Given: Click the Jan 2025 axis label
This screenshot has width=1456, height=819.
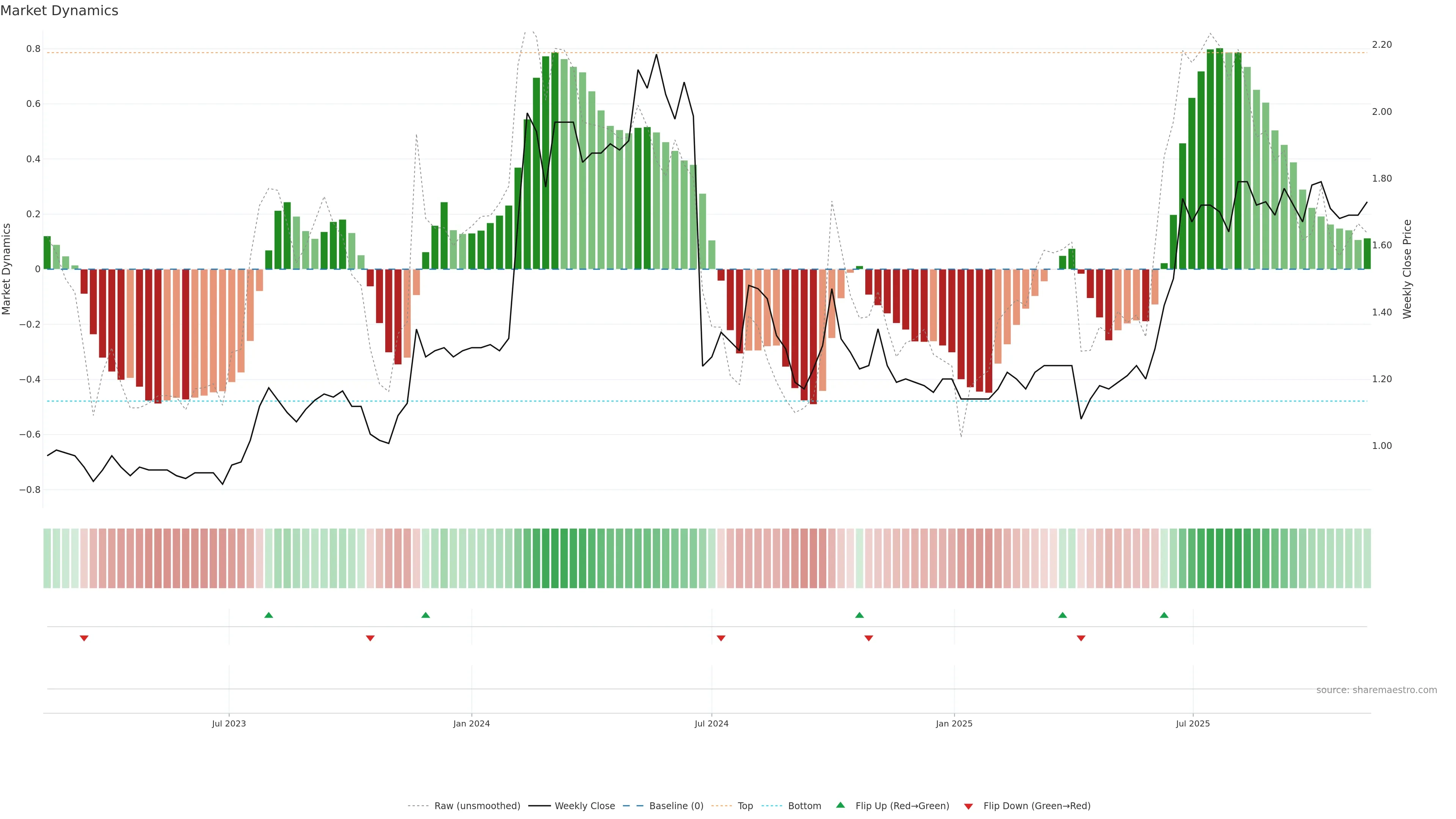Looking at the screenshot, I should (954, 723).
